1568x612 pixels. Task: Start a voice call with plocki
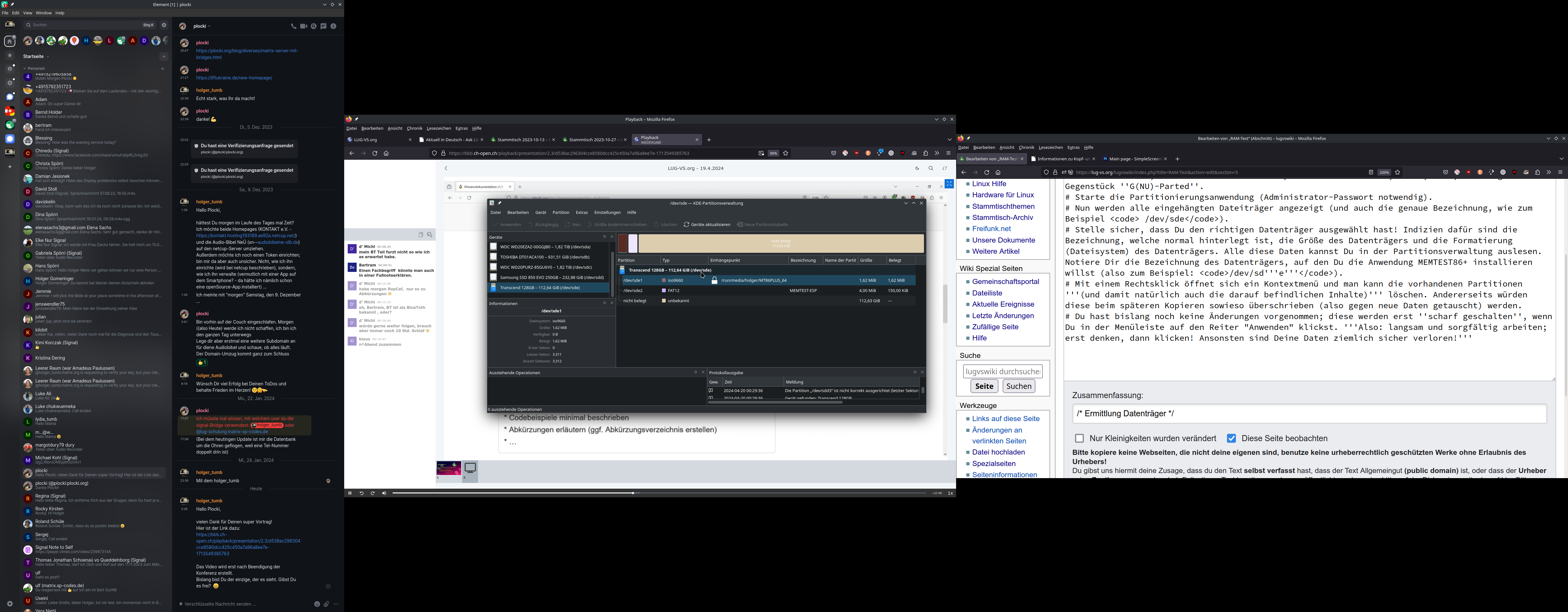294,27
